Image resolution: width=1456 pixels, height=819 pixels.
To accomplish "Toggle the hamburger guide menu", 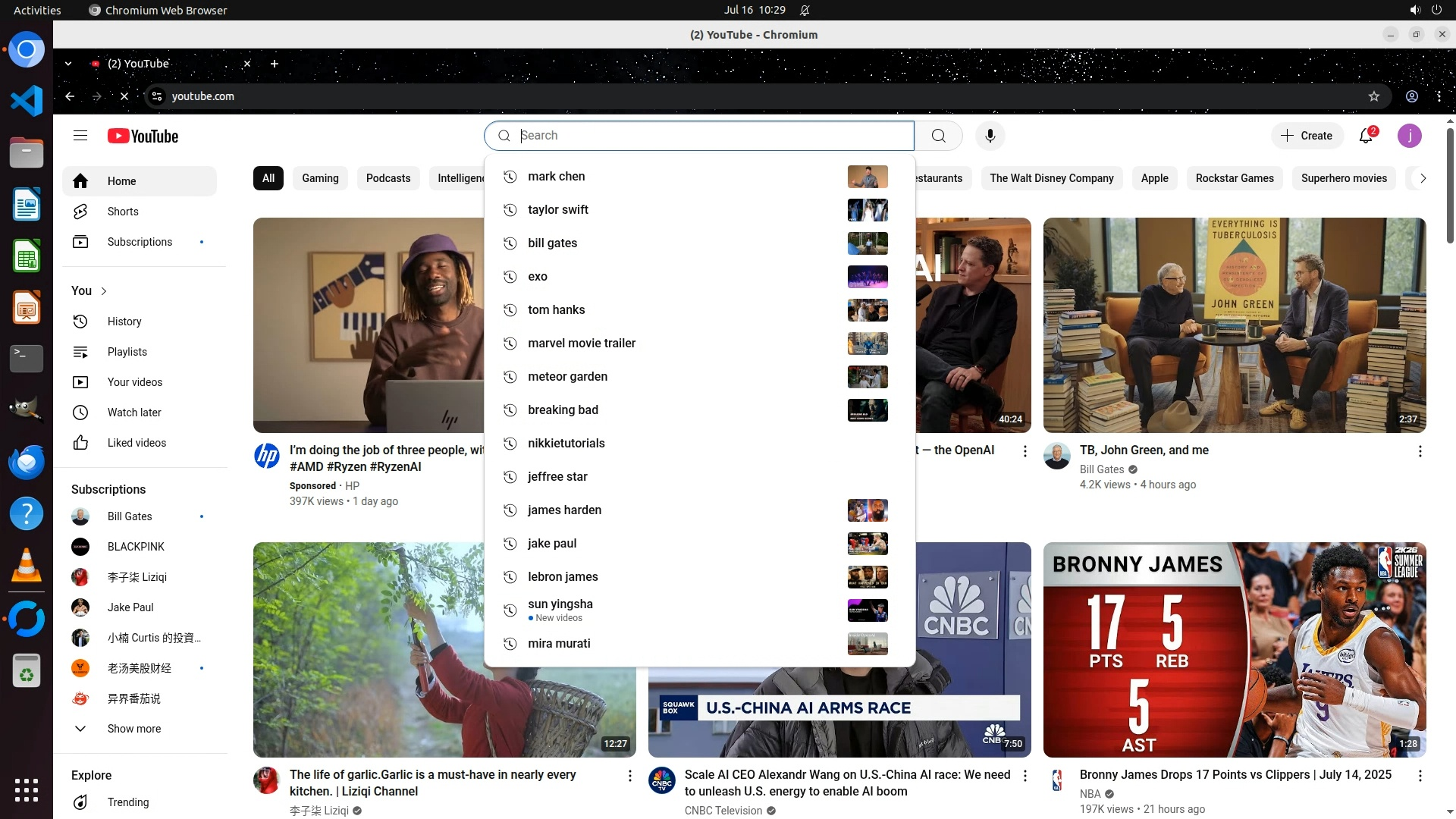I will coord(80,136).
